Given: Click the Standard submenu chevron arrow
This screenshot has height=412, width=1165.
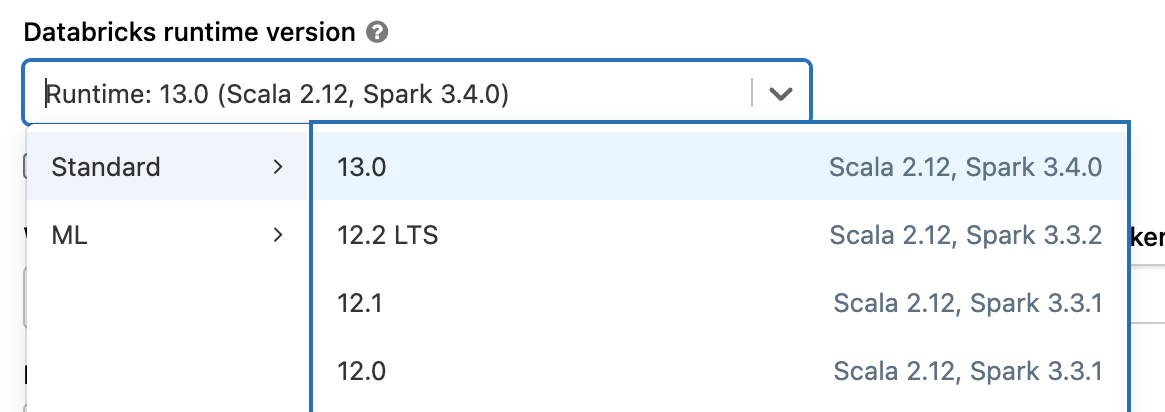Looking at the screenshot, I should coord(278,167).
